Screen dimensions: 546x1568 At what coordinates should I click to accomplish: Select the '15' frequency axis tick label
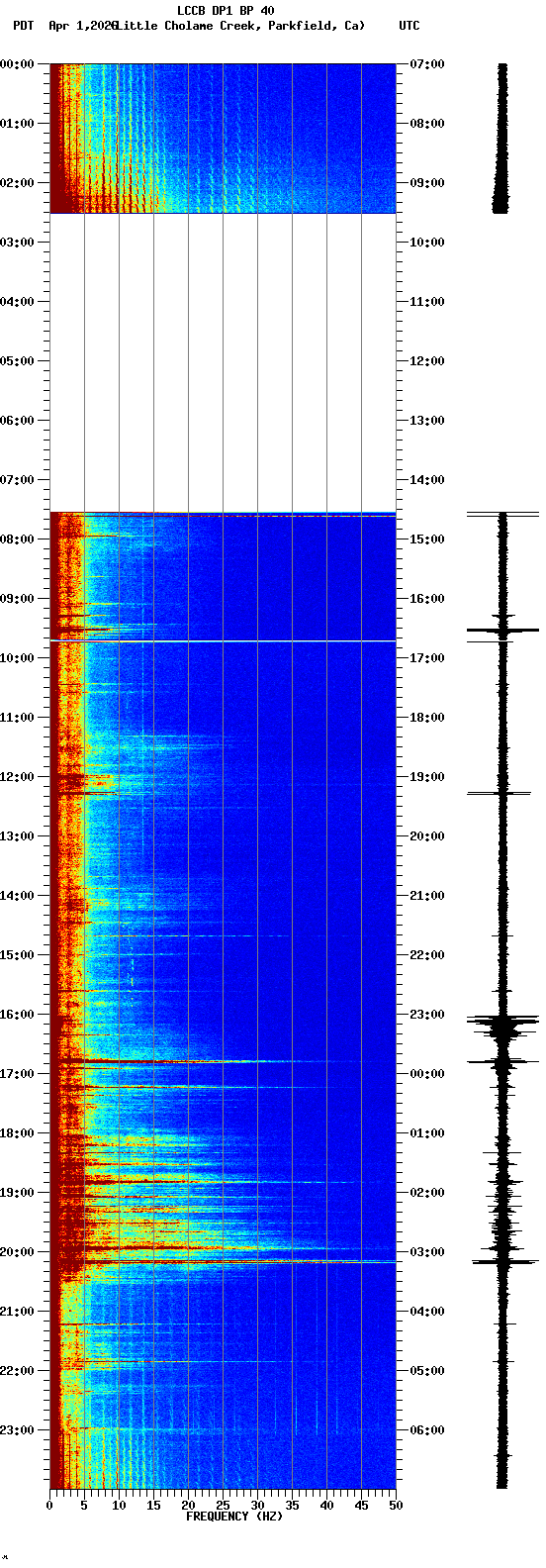point(153,1506)
